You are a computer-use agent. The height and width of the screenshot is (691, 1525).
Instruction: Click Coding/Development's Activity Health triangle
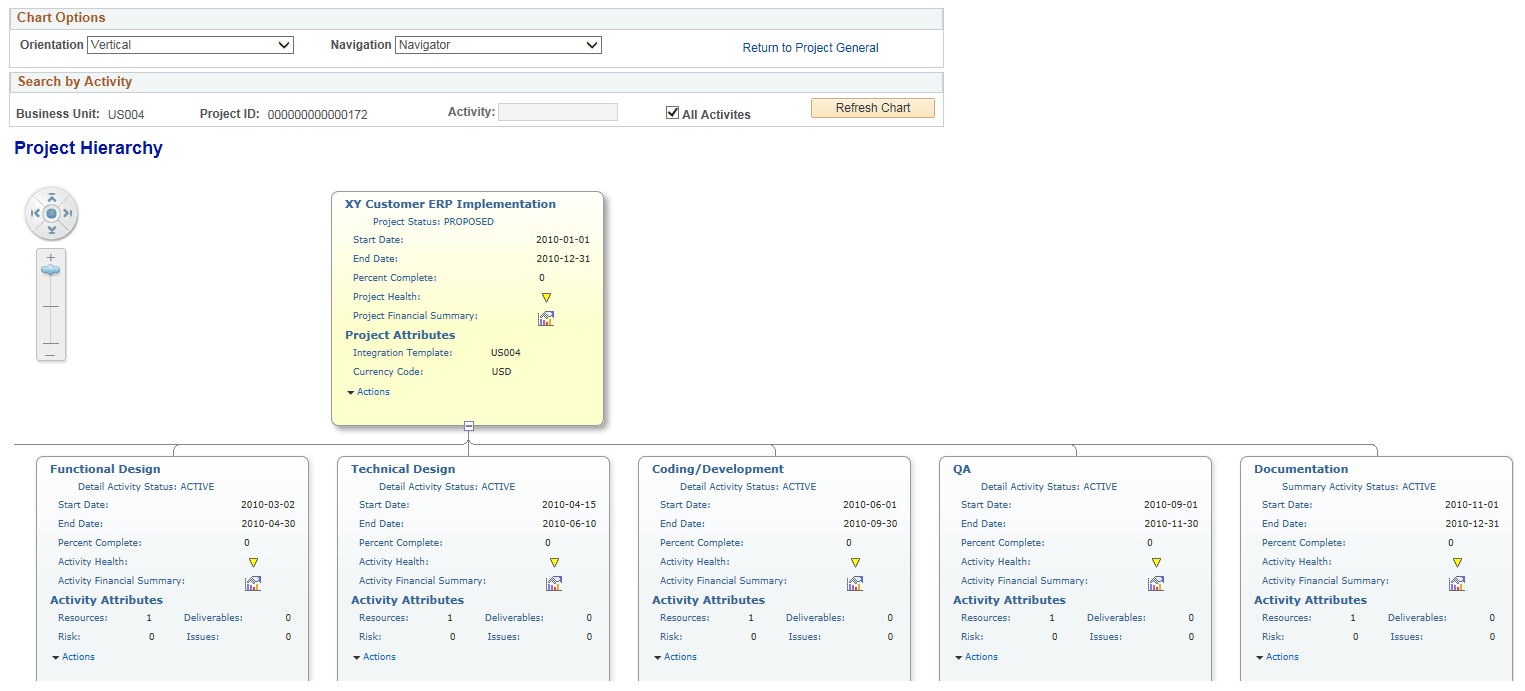(855, 561)
